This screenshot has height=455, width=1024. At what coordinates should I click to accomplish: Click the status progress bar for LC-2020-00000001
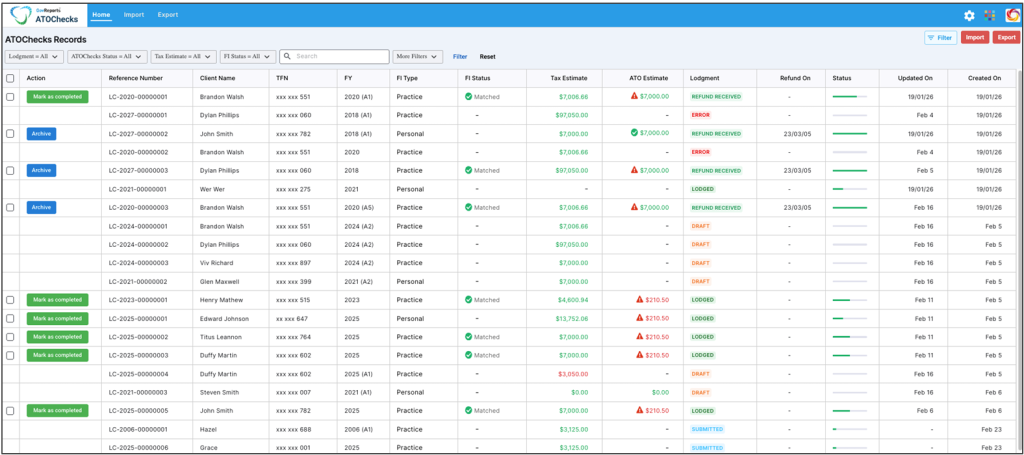tap(849, 97)
